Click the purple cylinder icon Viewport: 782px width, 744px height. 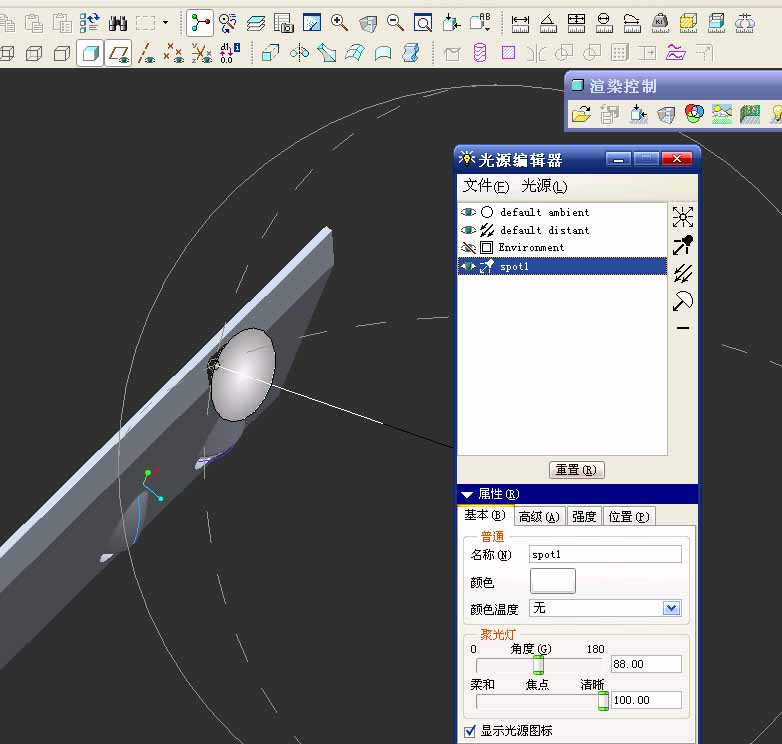480,53
